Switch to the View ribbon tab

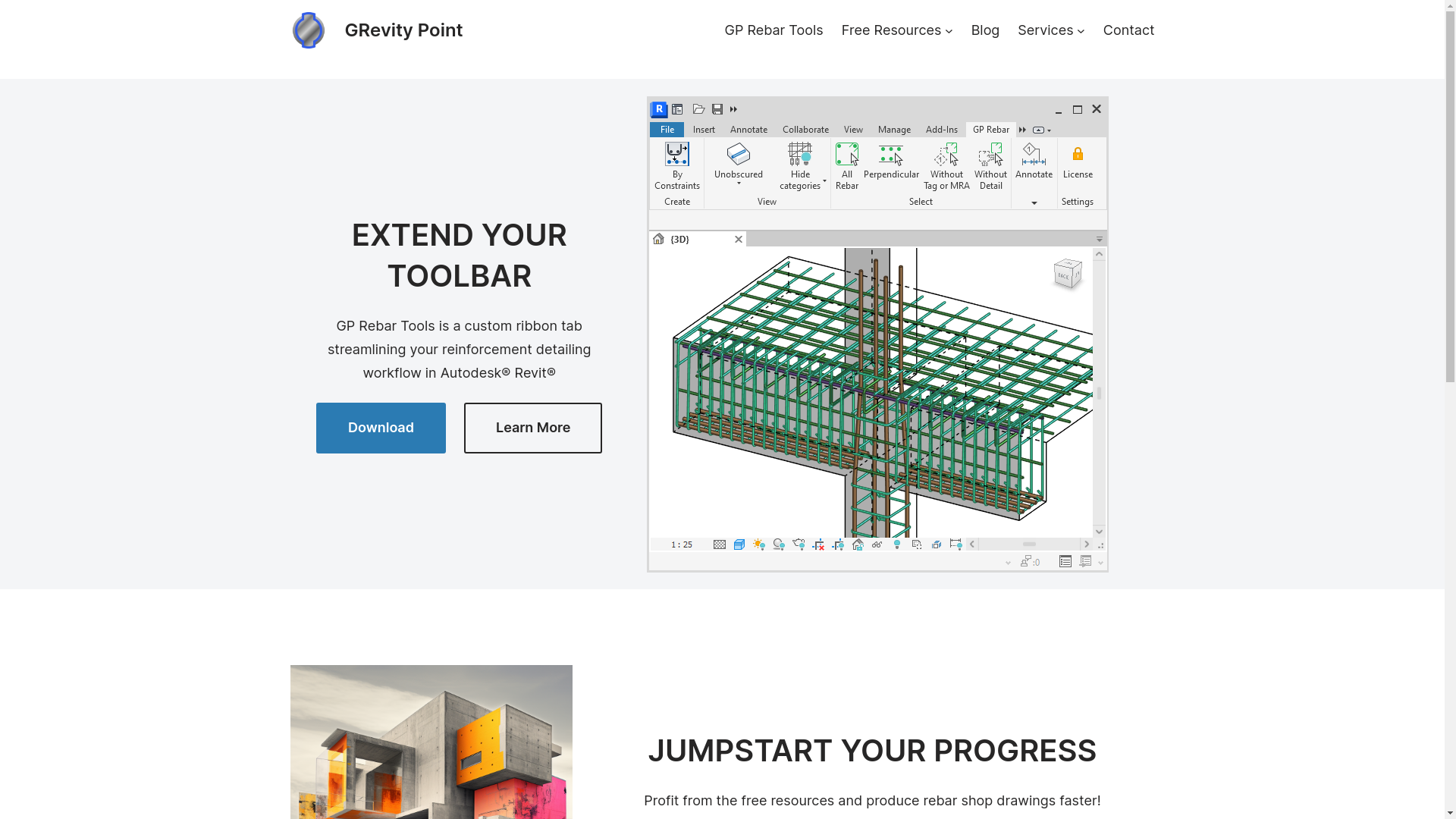(x=853, y=130)
